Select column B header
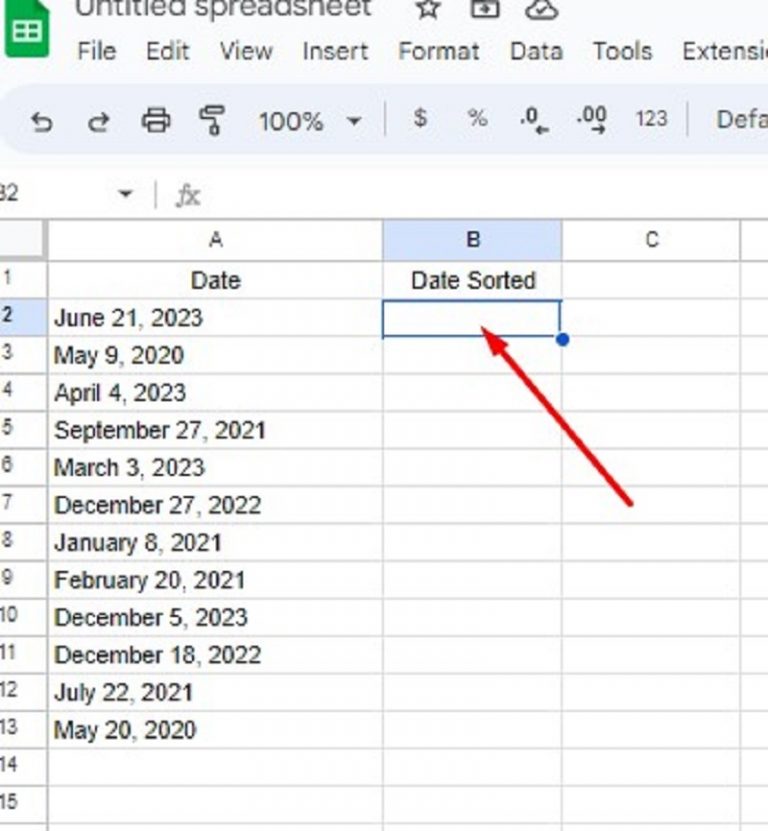768x831 pixels. pyautogui.click(x=472, y=239)
